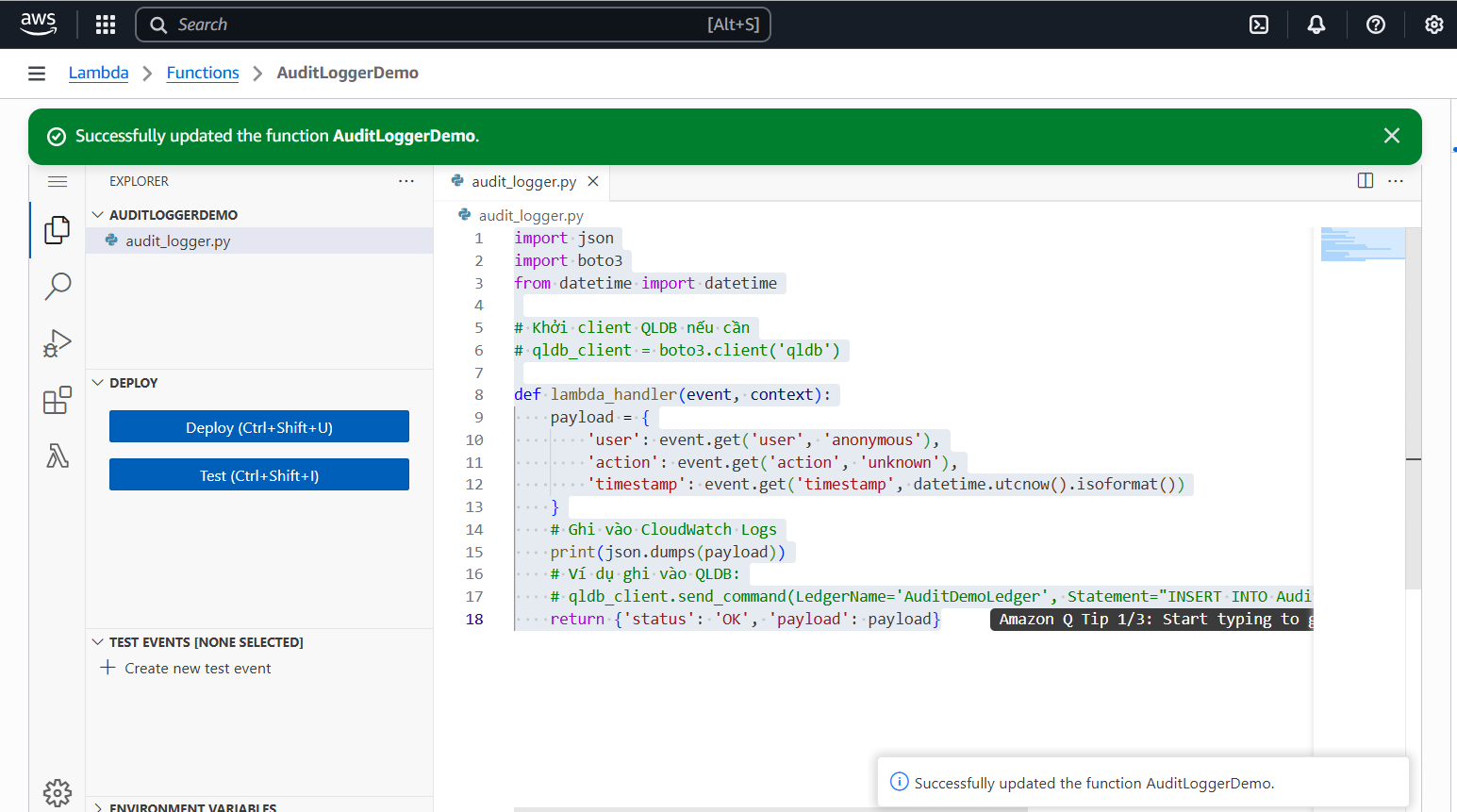Select audit_logger.py in the explorer tree
The width and height of the screenshot is (1457, 812).
click(x=259, y=240)
